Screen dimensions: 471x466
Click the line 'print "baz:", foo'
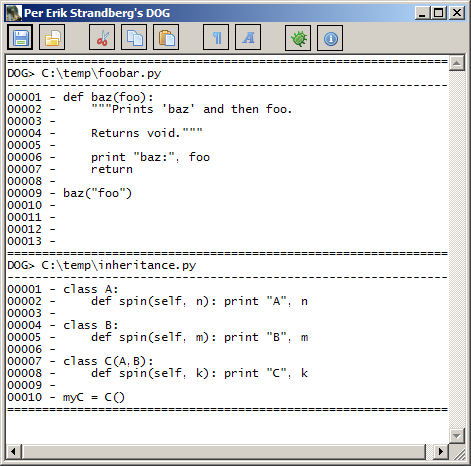150,157
